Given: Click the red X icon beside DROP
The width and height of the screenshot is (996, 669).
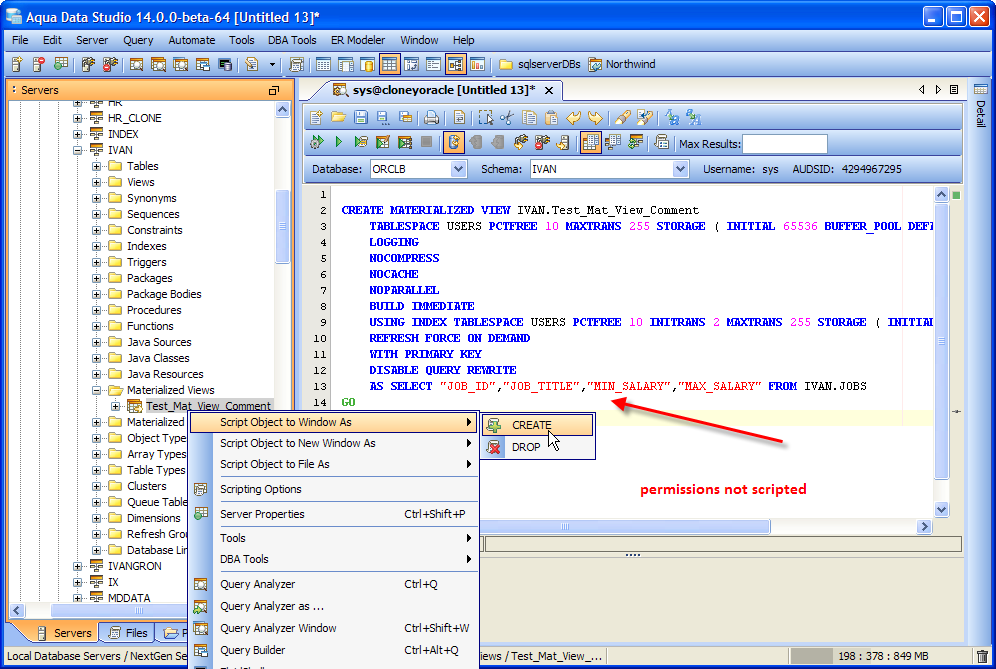Looking at the screenshot, I should click(x=494, y=447).
